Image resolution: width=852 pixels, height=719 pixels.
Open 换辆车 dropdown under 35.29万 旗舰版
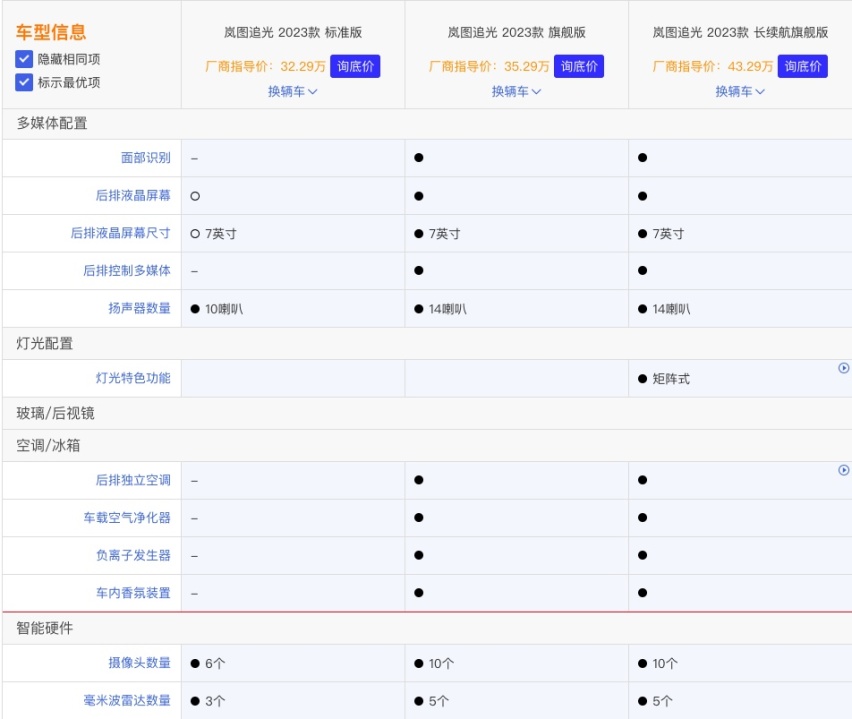point(517,91)
